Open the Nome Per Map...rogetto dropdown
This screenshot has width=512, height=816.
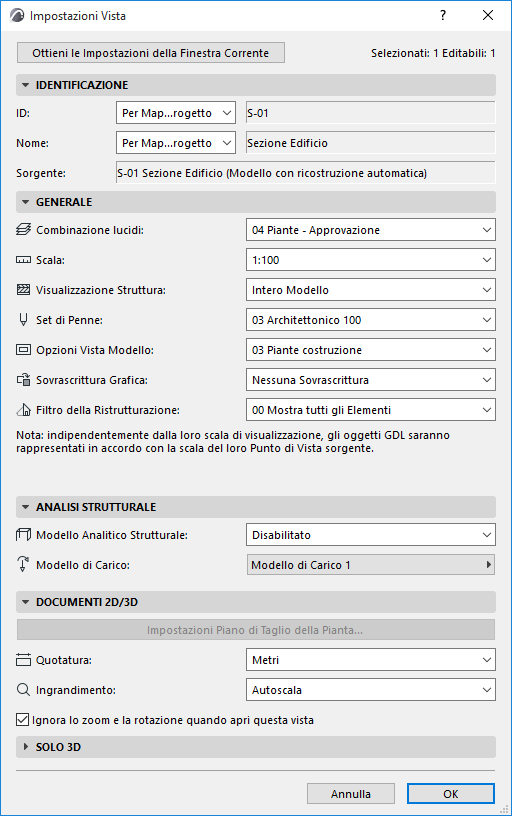tap(176, 143)
